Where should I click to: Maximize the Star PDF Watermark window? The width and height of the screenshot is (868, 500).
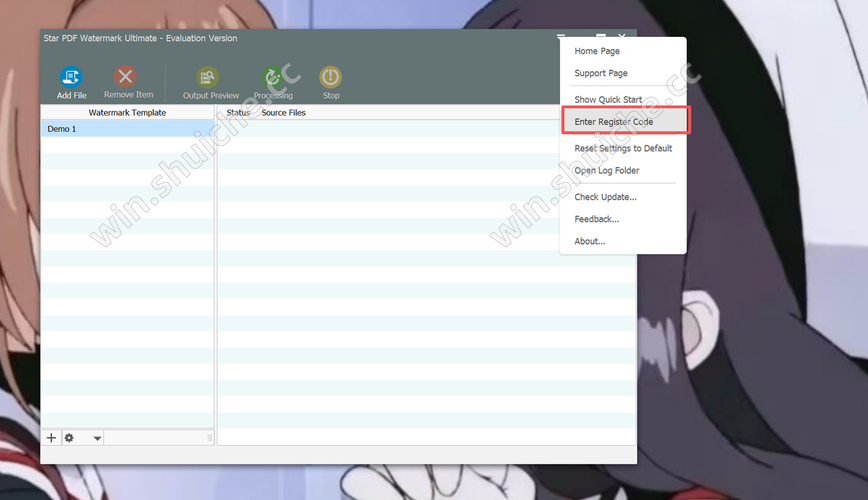tap(601, 36)
